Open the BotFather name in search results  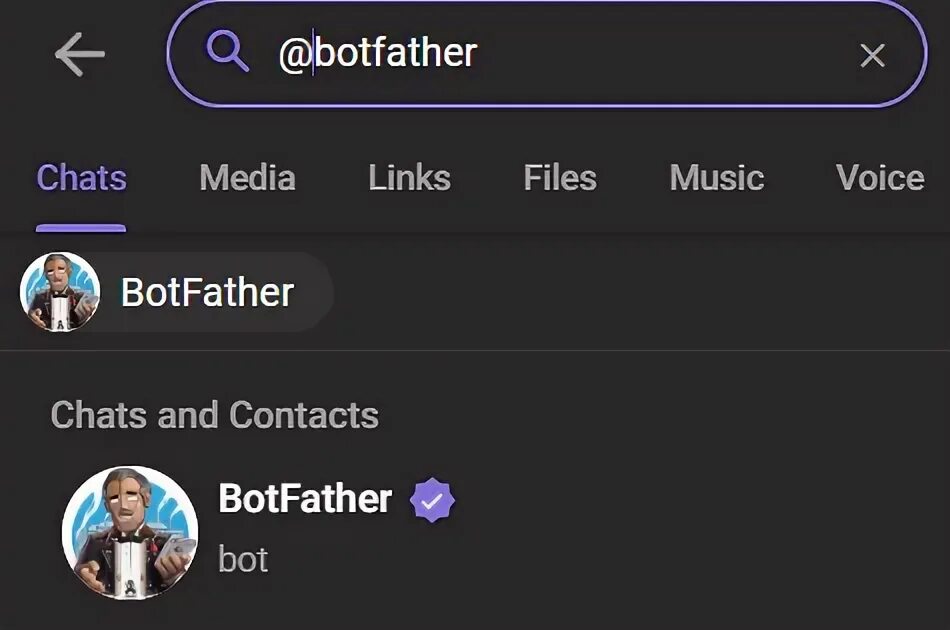pos(305,498)
